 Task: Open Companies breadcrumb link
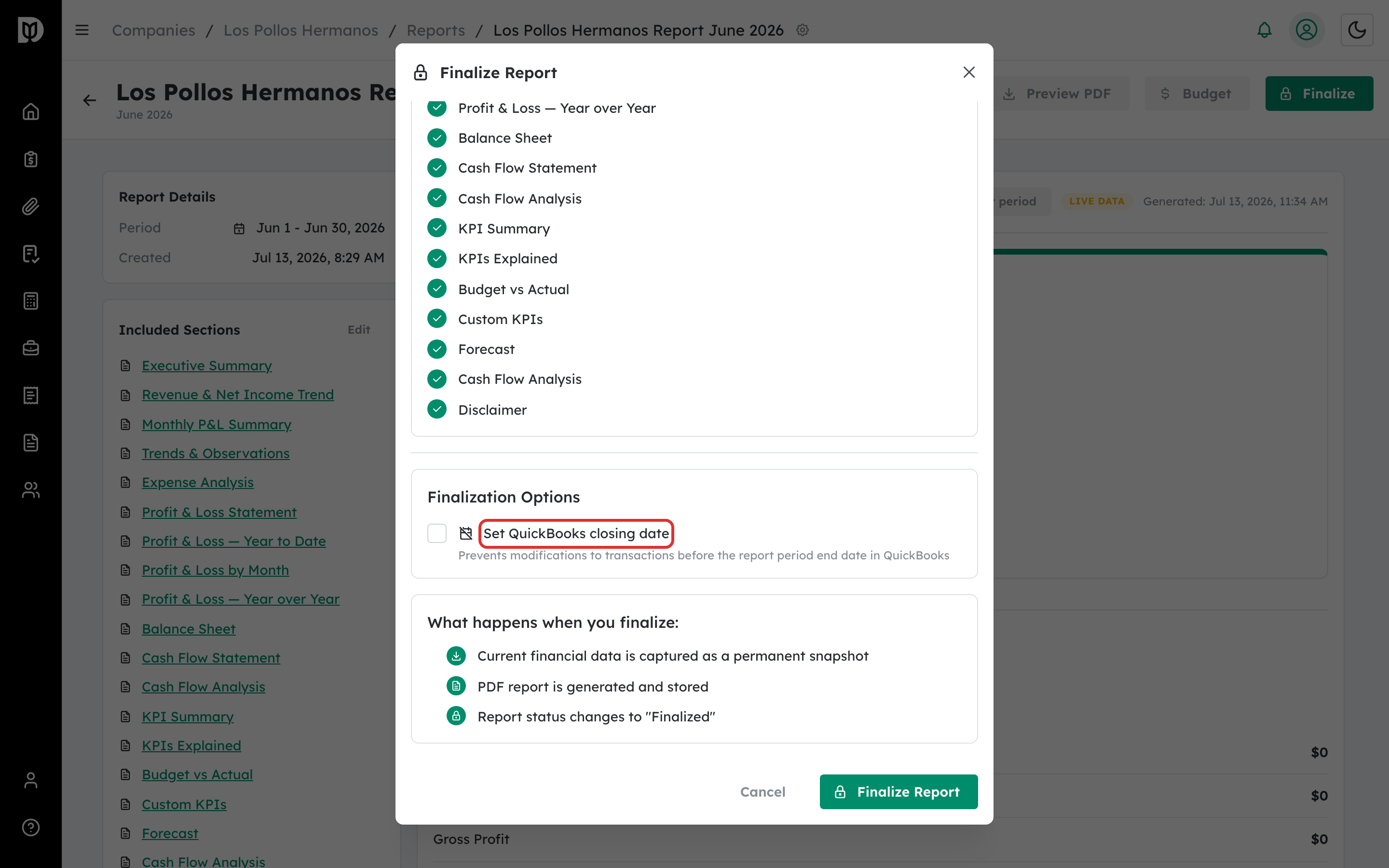[x=153, y=30]
